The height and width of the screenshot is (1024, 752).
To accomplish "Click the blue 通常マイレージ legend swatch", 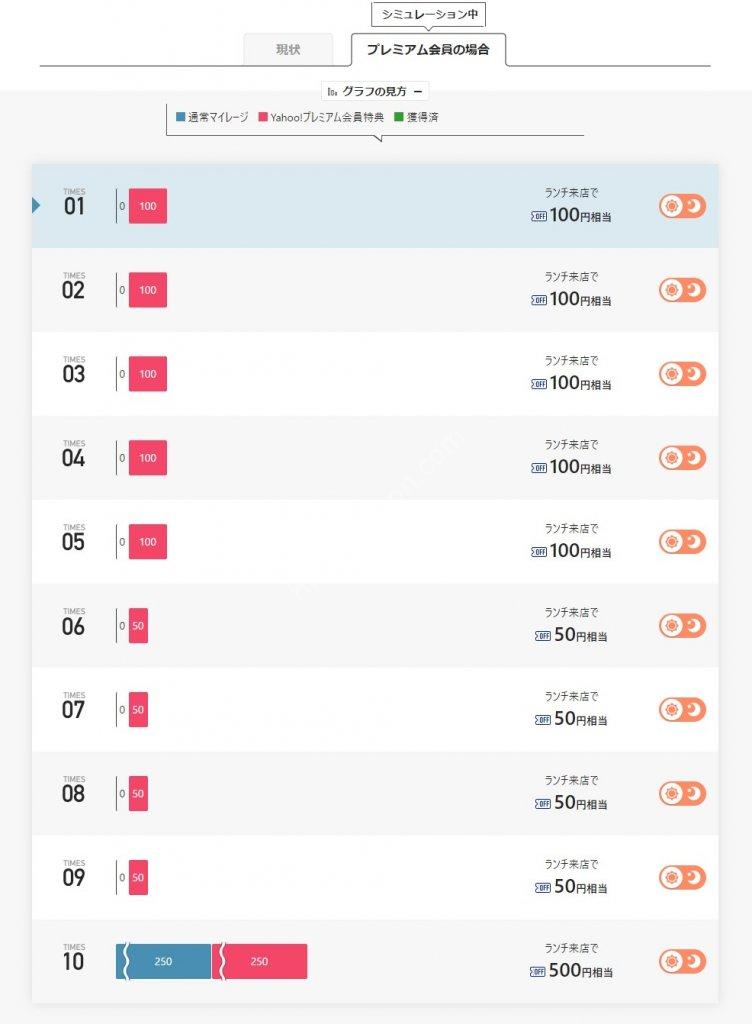I will pyautogui.click(x=181, y=117).
